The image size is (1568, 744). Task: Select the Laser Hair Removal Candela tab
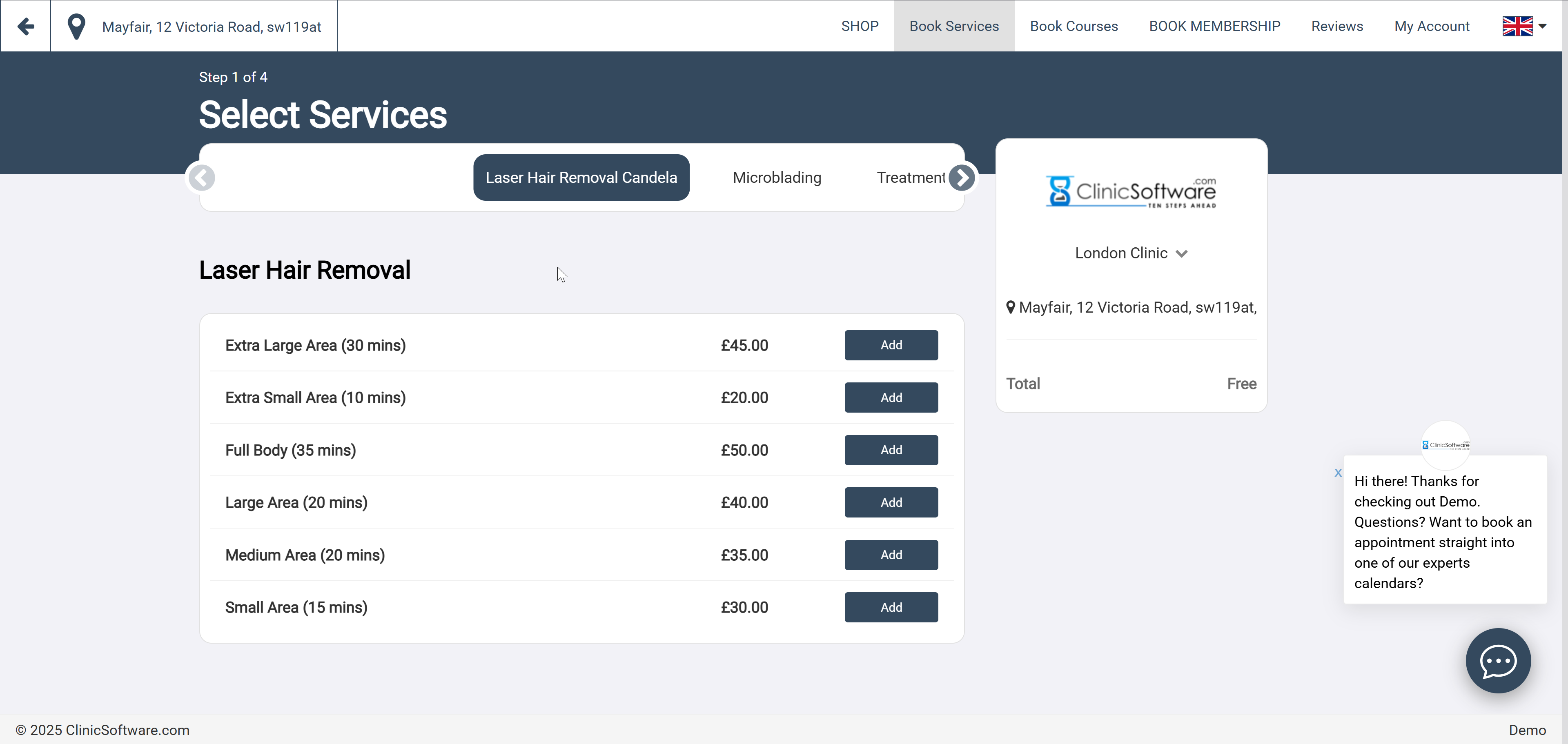pyautogui.click(x=581, y=178)
